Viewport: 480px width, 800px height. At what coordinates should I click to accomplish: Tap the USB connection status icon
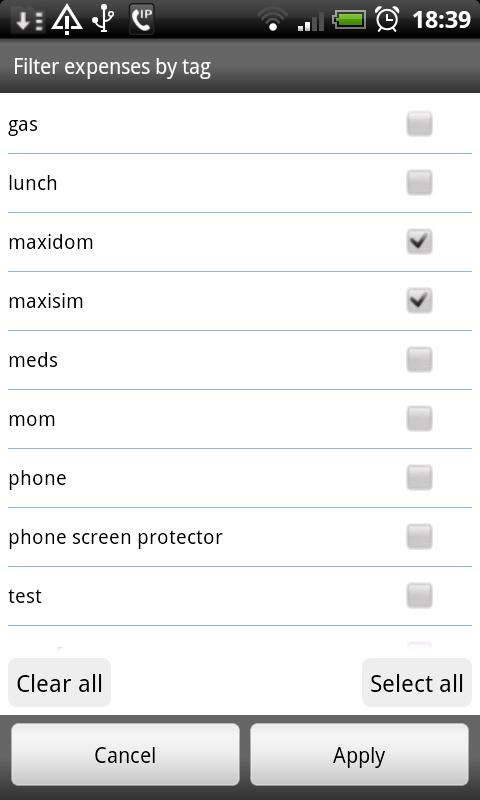(x=103, y=19)
